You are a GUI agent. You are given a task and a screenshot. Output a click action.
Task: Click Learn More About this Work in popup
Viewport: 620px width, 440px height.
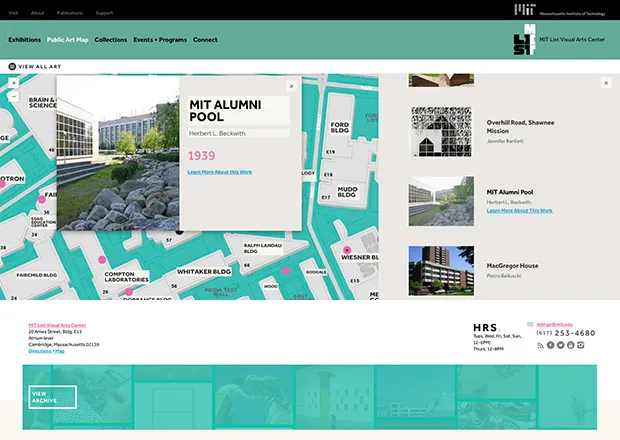pos(219,172)
